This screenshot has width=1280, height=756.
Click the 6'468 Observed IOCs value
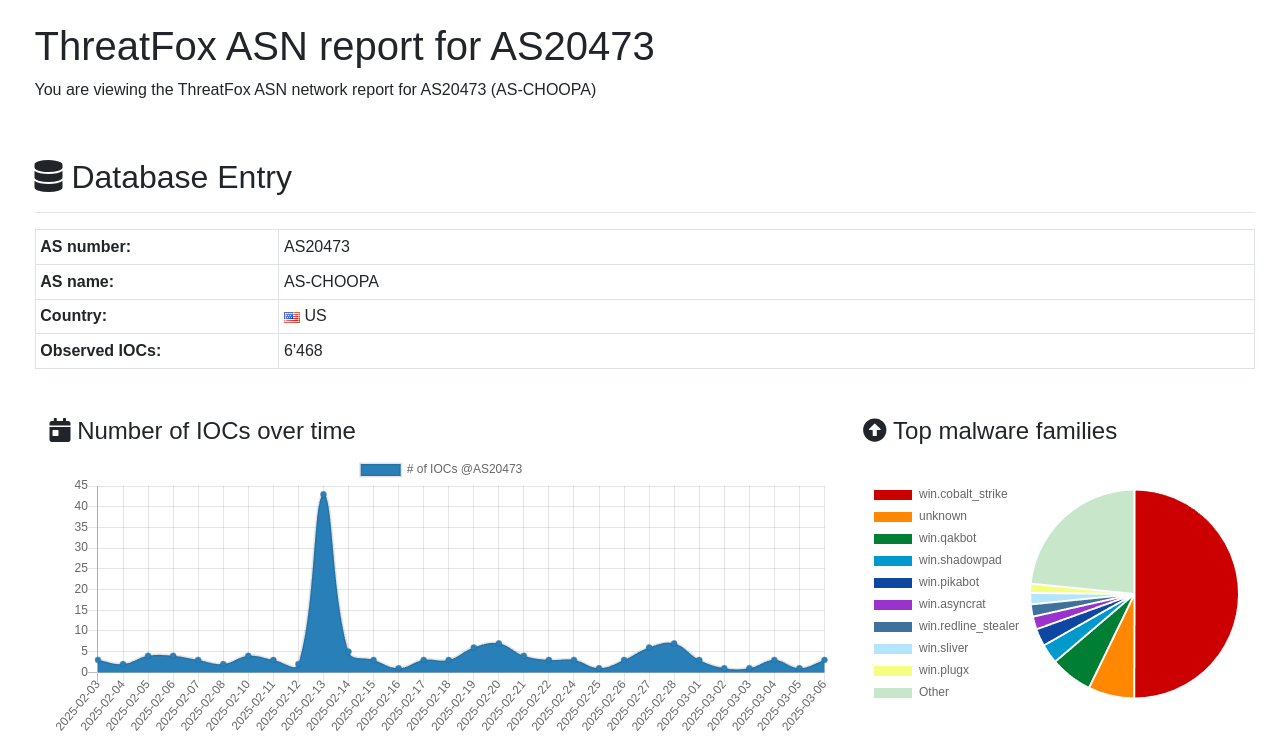tap(303, 351)
